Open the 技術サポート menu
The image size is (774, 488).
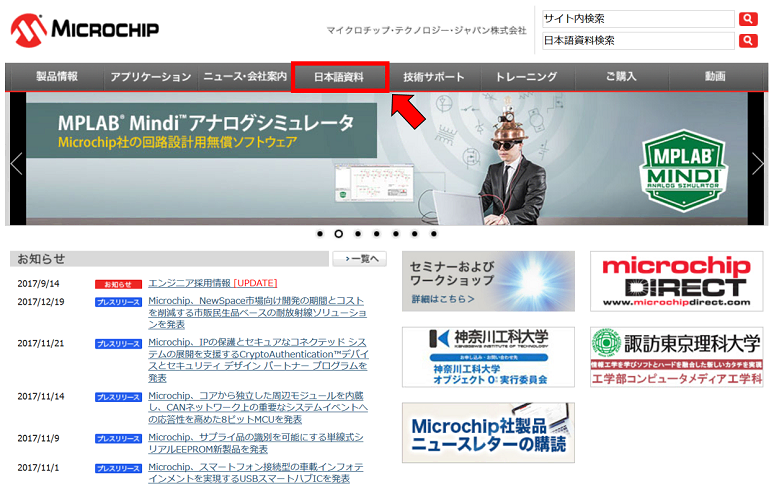pyautogui.click(x=433, y=76)
